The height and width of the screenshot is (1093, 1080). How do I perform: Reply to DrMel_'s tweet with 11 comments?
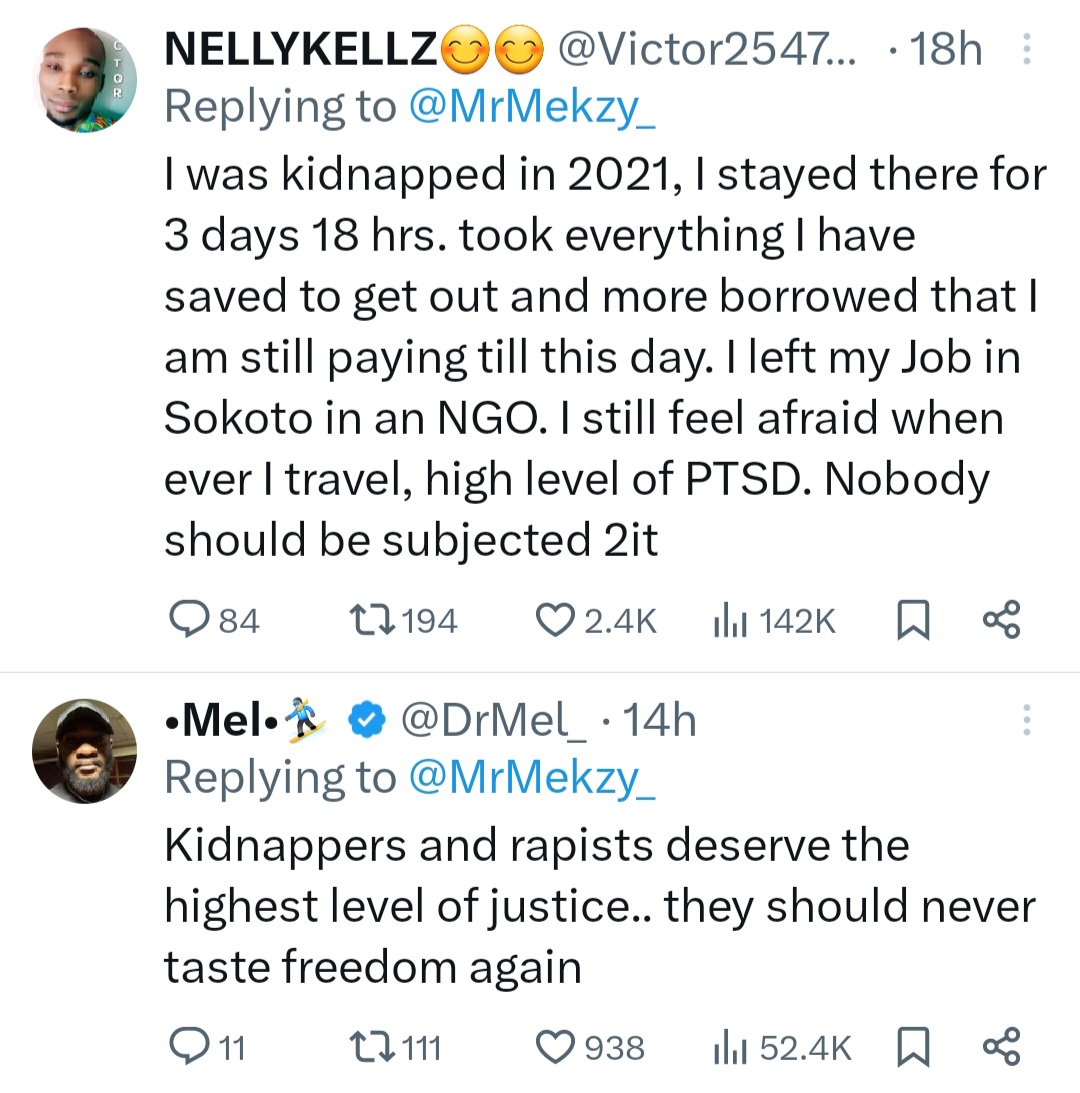coord(188,1047)
